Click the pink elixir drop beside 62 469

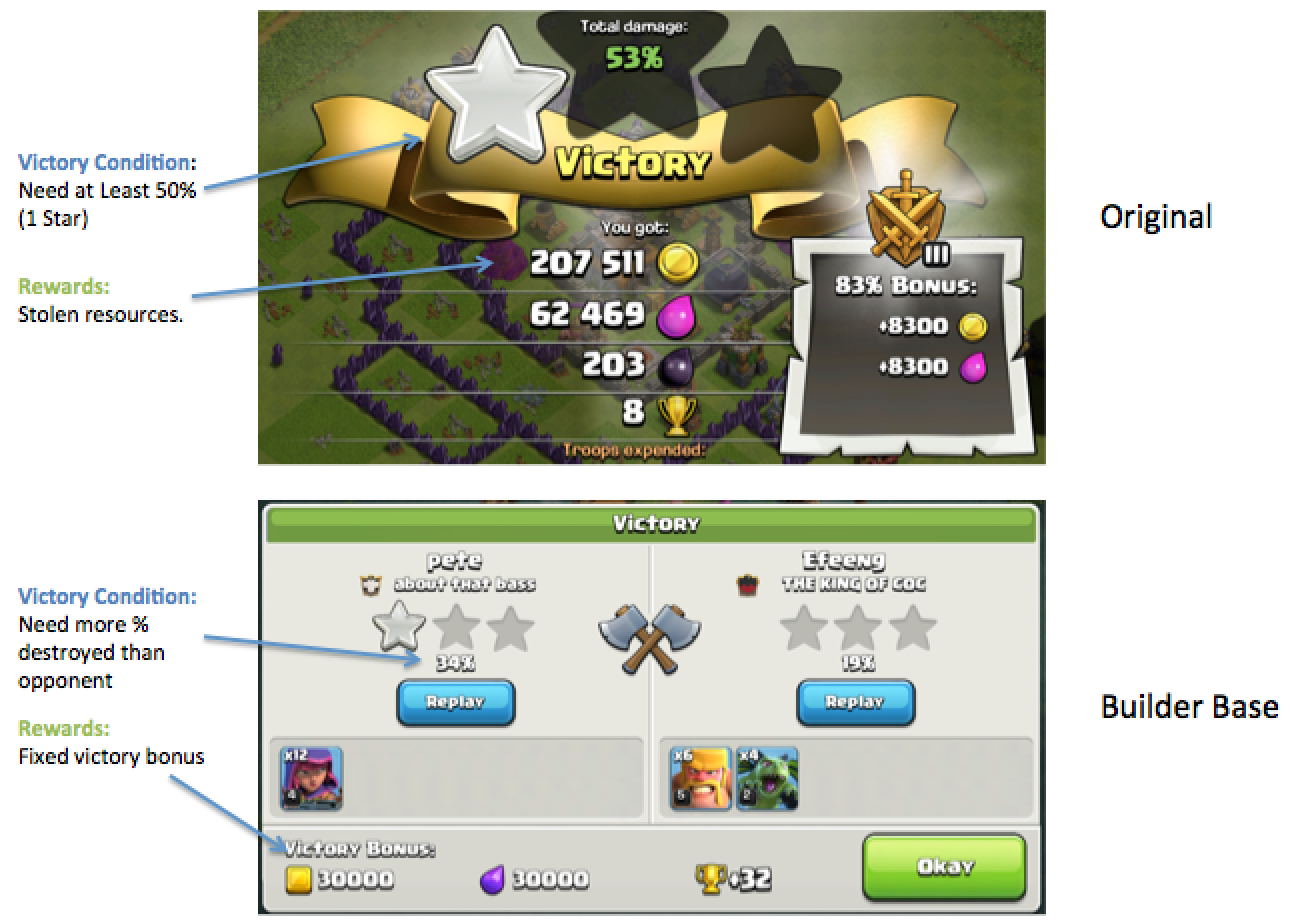pyautogui.click(x=677, y=317)
